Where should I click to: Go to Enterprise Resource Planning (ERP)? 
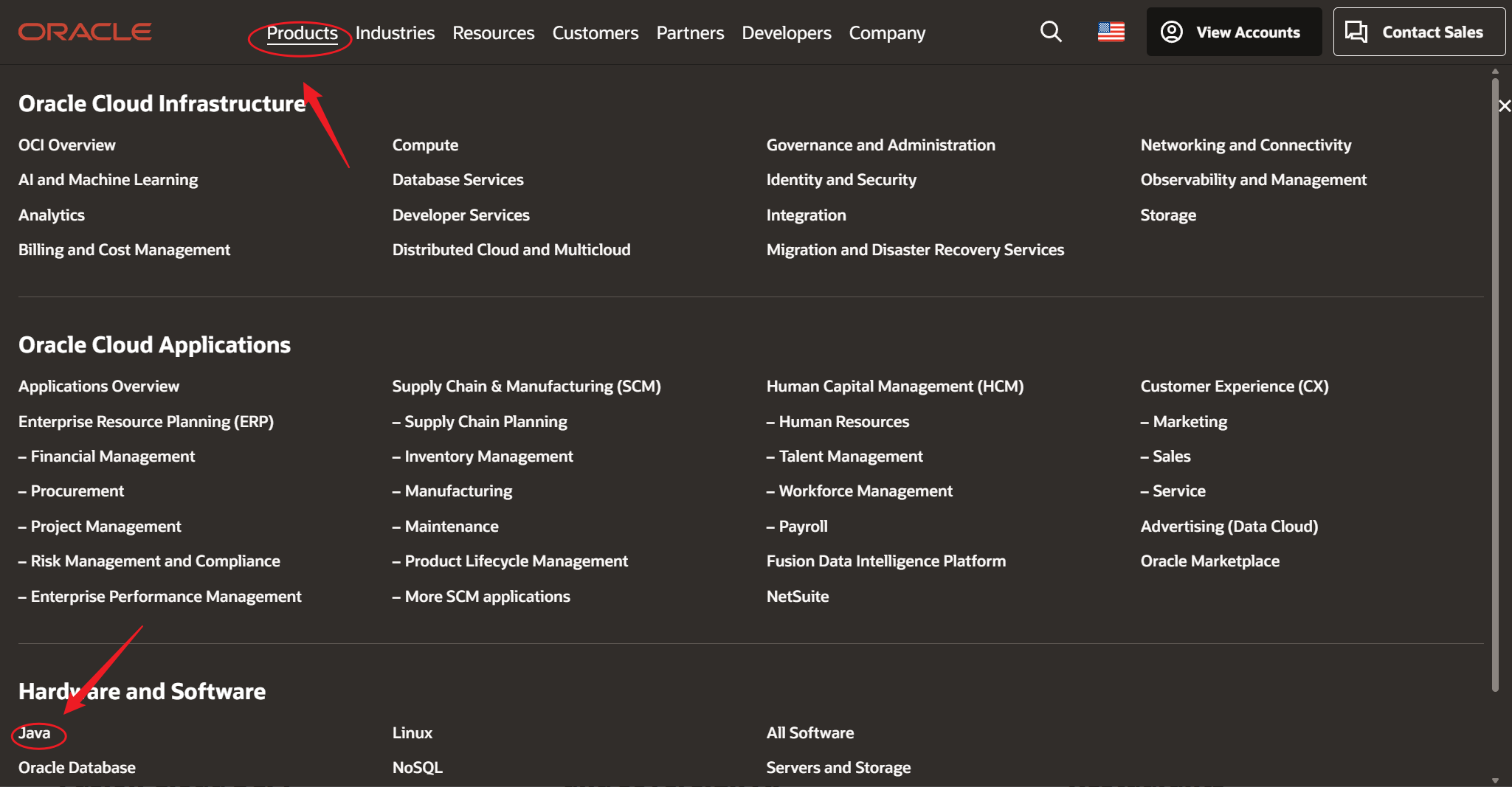[x=146, y=422]
